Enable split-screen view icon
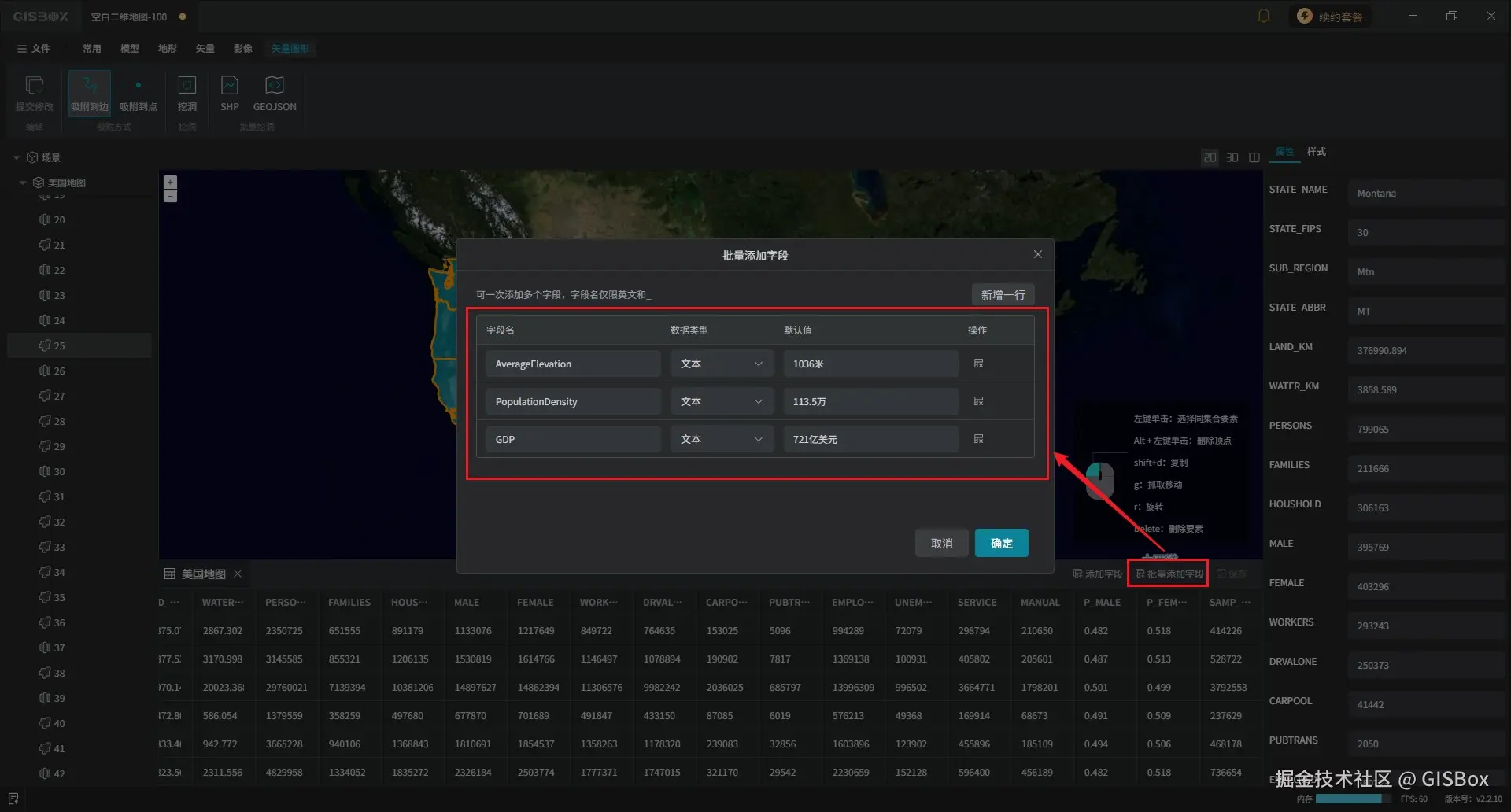The width and height of the screenshot is (1511, 812). pos(1254,157)
